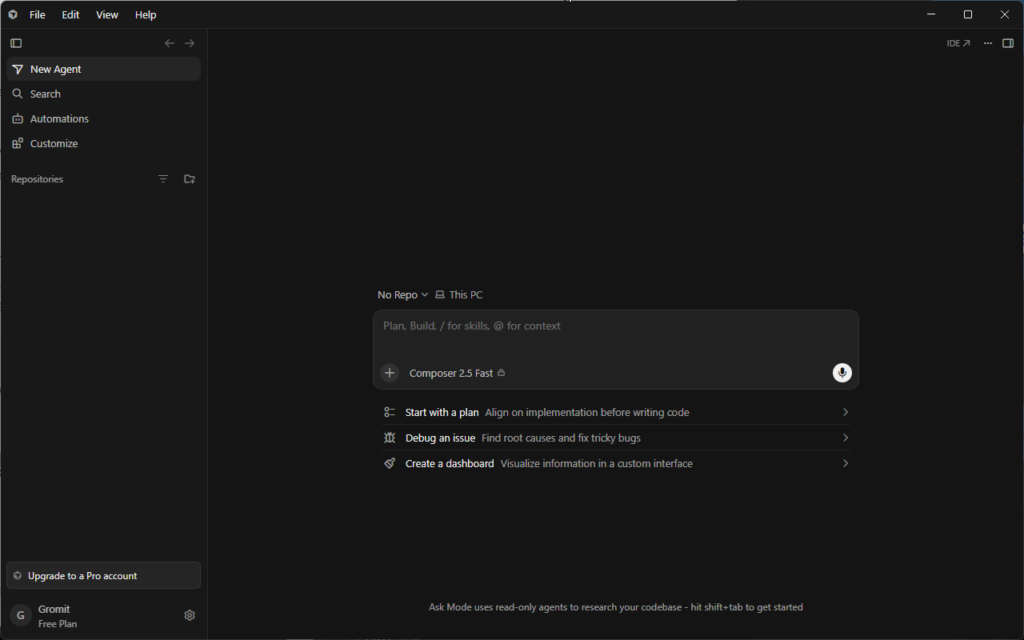Image resolution: width=1024 pixels, height=640 pixels.
Task: Open the View menu
Action: (x=107, y=14)
